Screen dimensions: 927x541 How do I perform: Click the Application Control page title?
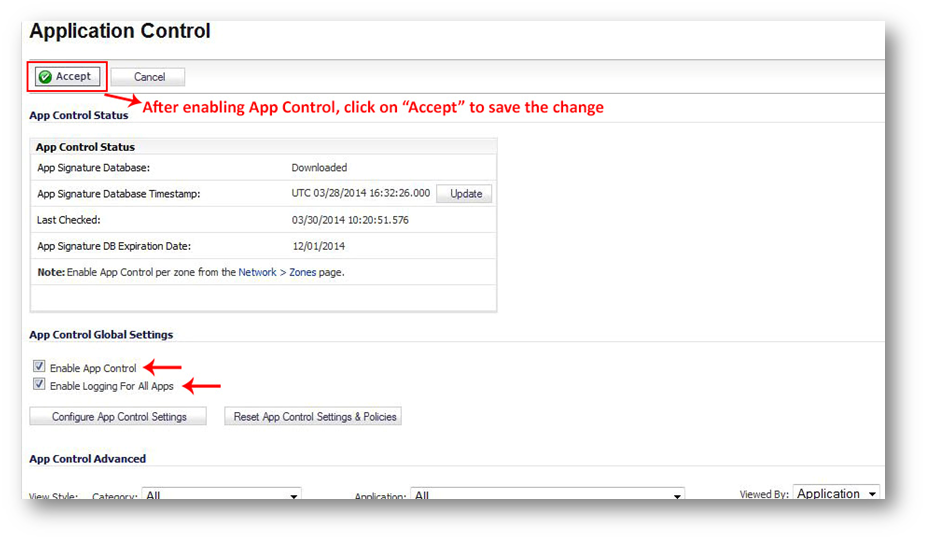click(120, 31)
